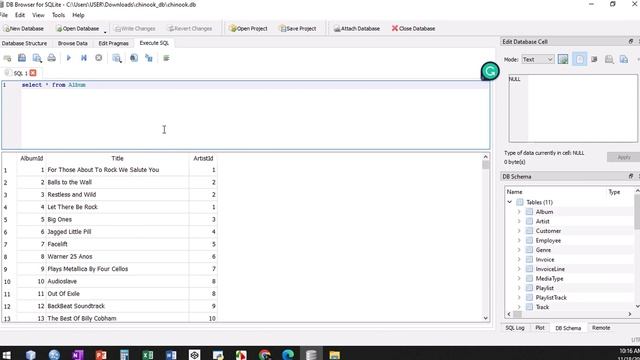
Task: Open the dropdown arrow beside Open Database
Action: point(105,31)
